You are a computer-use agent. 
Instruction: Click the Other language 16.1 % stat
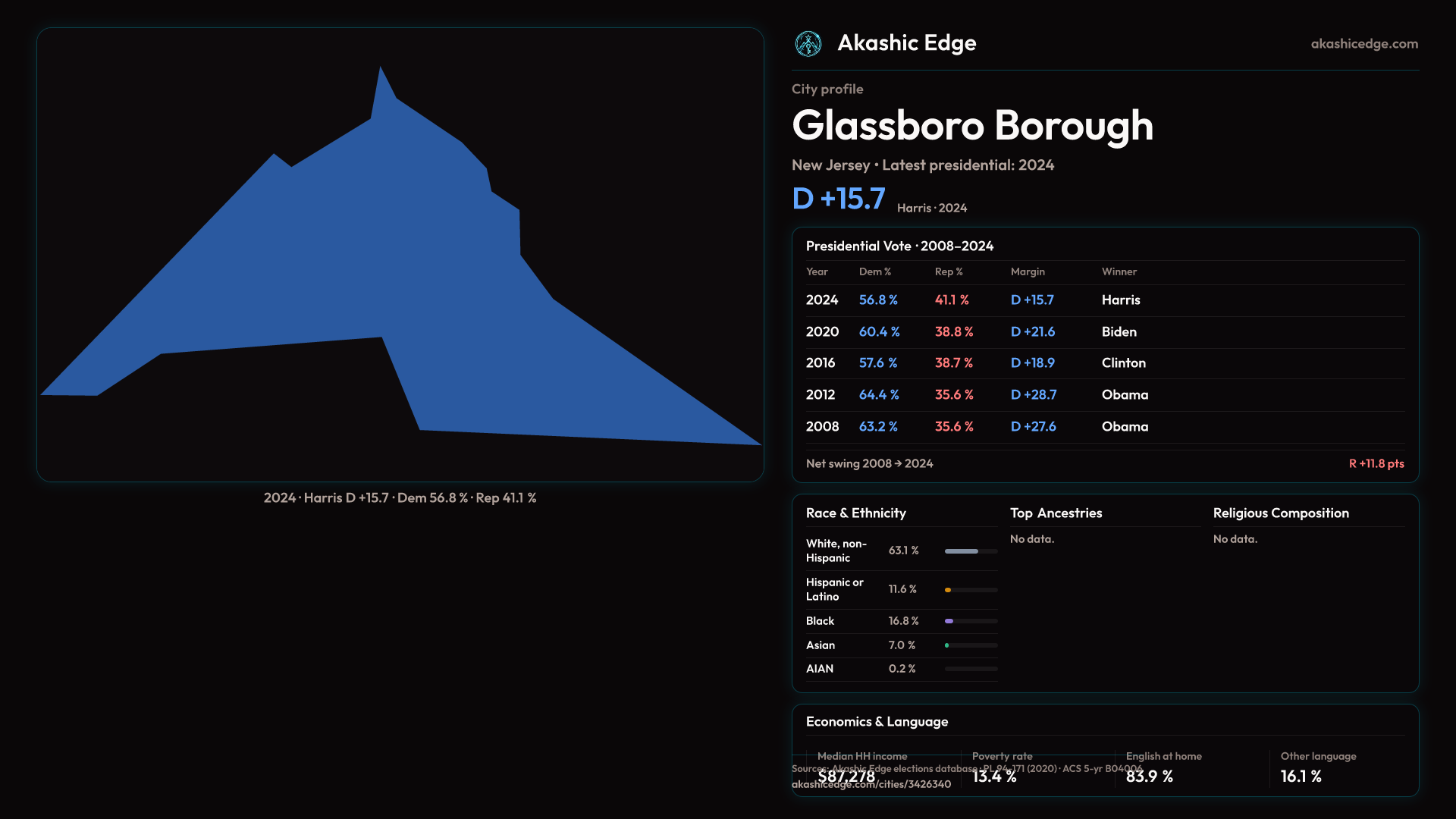click(x=1301, y=777)
